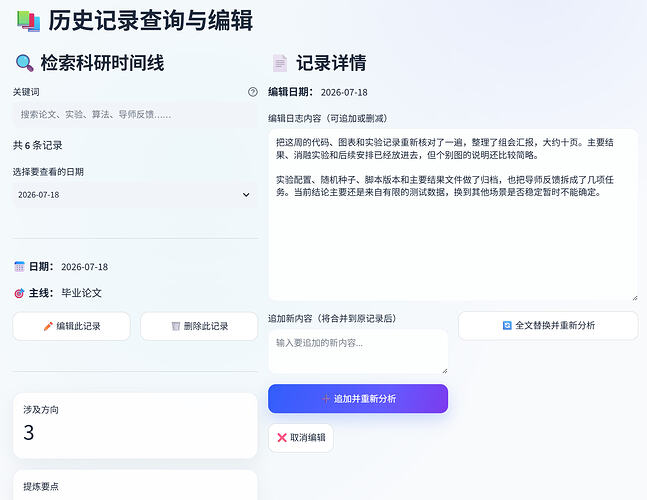The height and width of the screenshot is (500, 647).
Task: Click the 追加新内容（将合并到原记录后） label
Action: coord(332,318)
